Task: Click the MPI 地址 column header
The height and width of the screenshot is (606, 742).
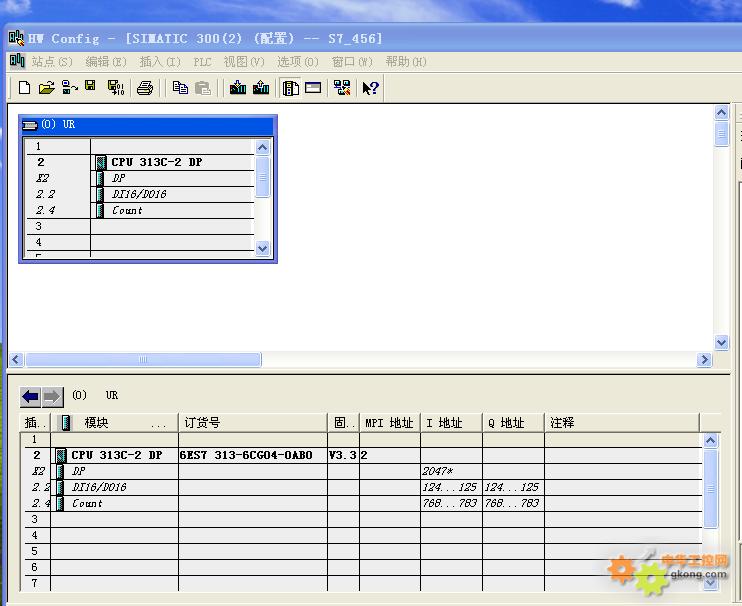Action: pyautogui.click(x=389, y=422)
